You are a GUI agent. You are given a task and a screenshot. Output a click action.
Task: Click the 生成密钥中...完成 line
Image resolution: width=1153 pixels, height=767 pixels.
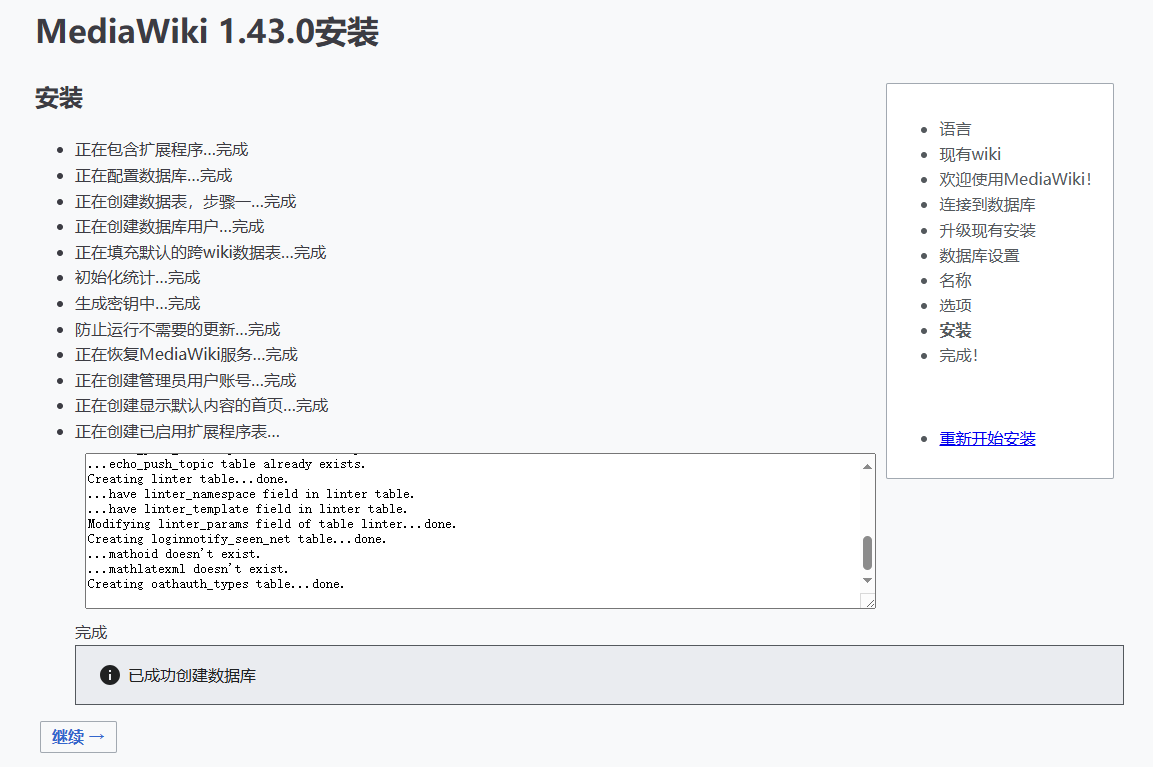[x=138, y=304]
